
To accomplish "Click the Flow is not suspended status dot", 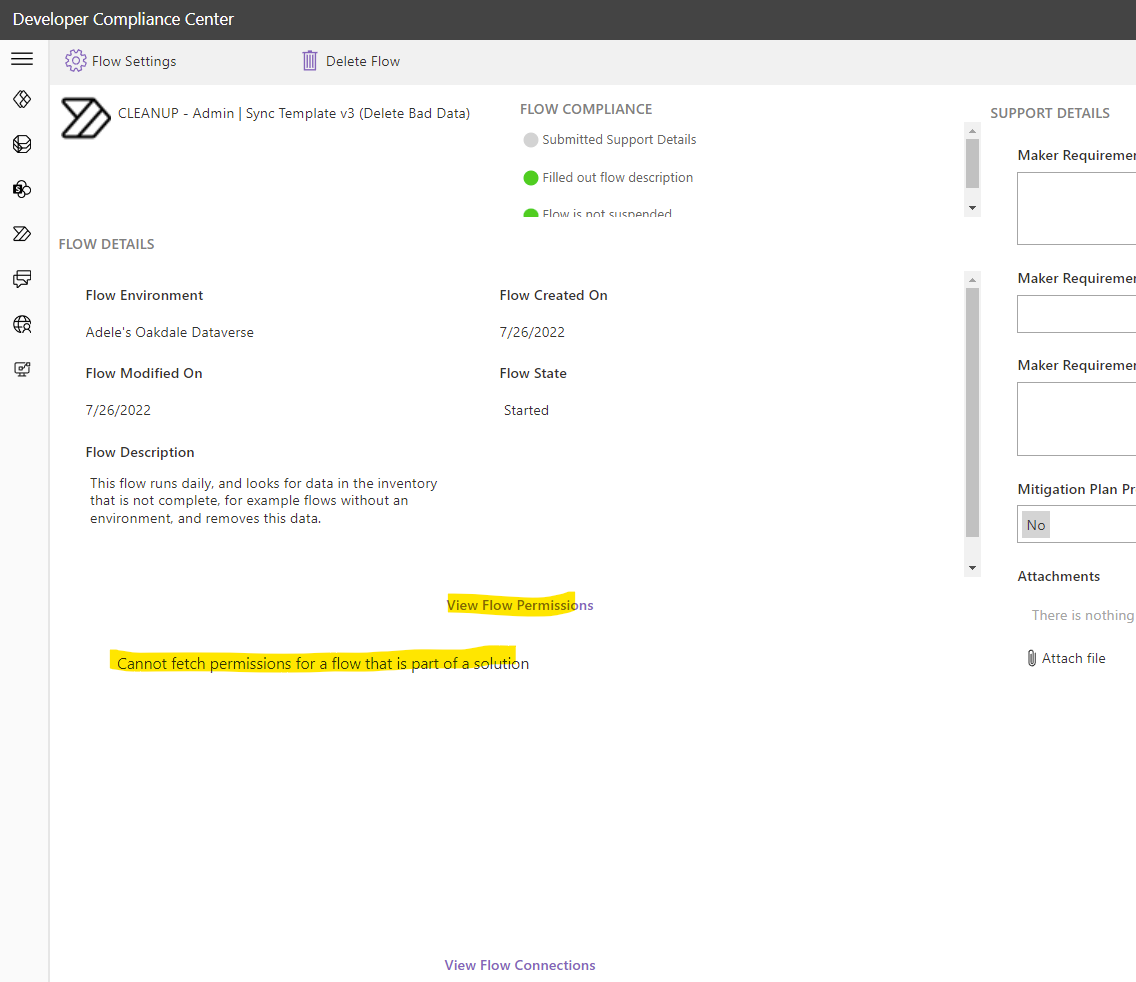I will pyautogui.click(x=530, y=213).
